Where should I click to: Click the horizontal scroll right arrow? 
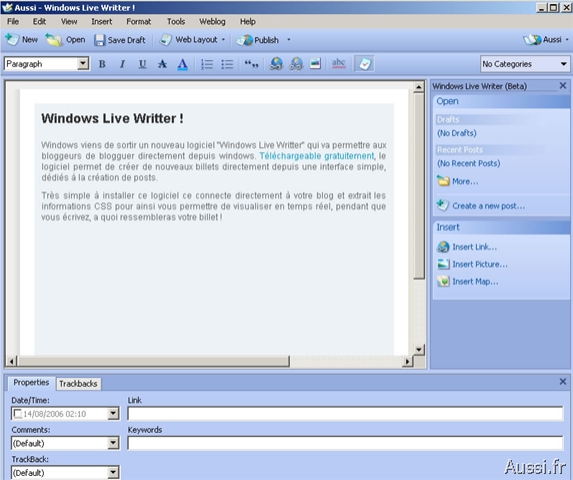click(407, 362)
